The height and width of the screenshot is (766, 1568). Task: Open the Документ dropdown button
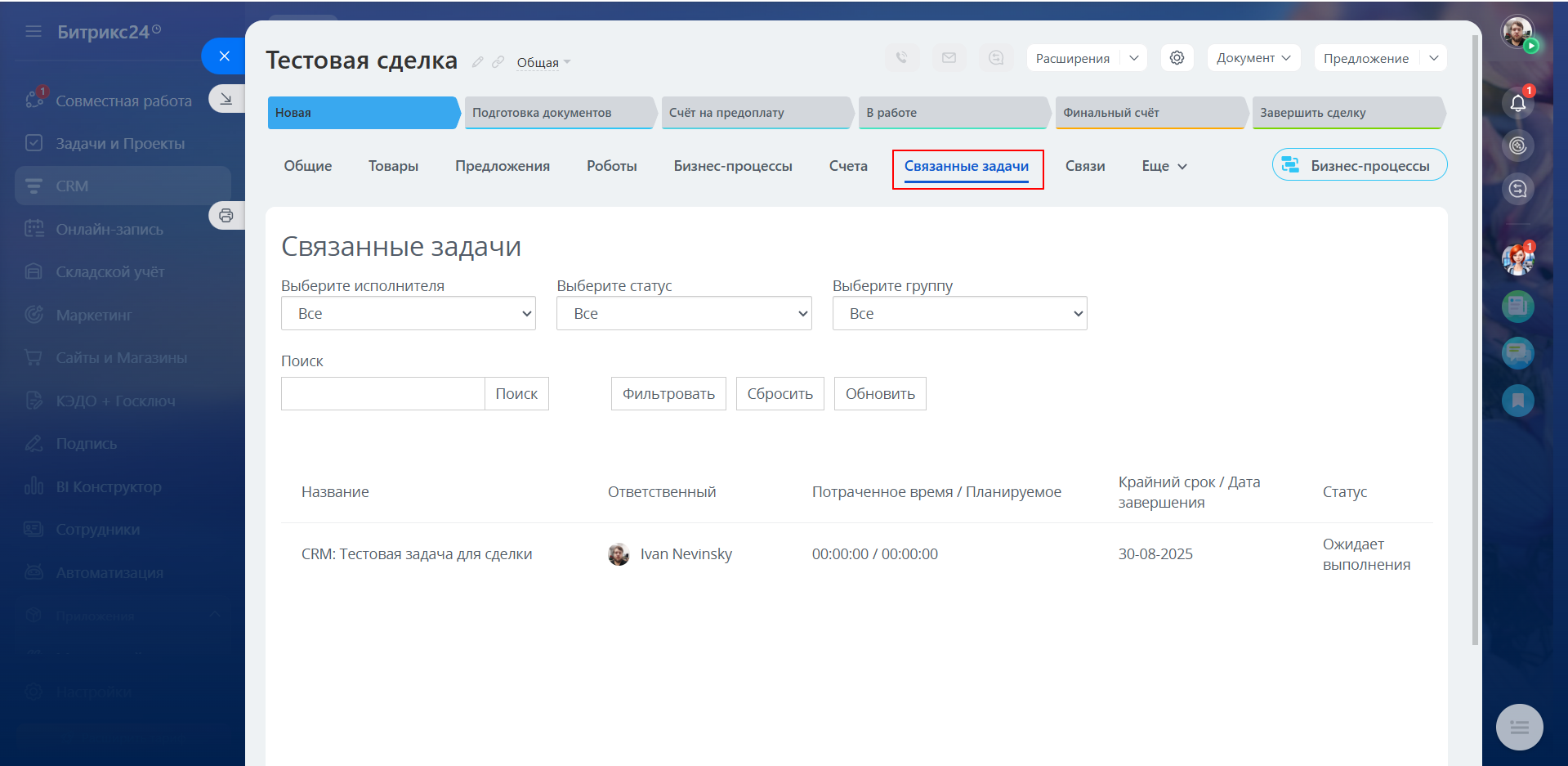coord(1253,58)
